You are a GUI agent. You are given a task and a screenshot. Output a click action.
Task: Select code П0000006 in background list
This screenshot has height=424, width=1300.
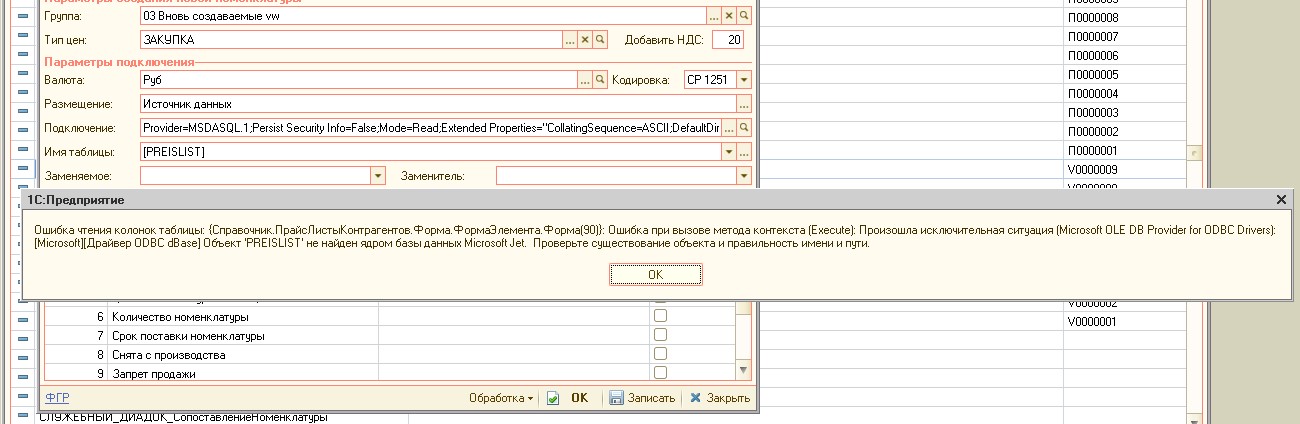point(1093,56)
